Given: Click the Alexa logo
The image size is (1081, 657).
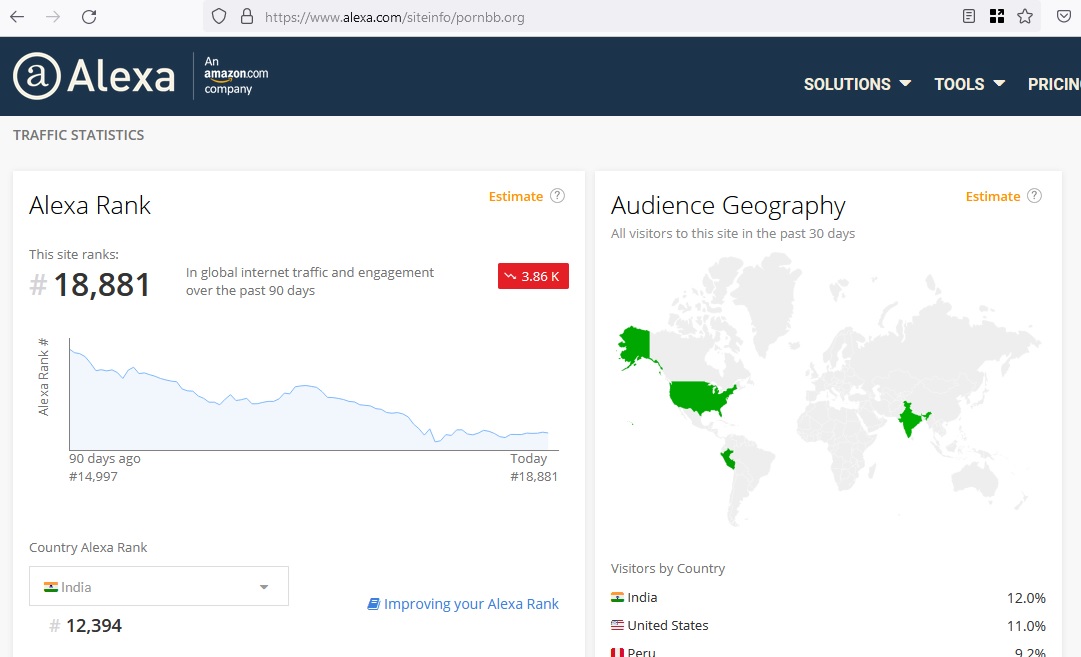Looking at the screenshot, I should click(x=94, y=76).
